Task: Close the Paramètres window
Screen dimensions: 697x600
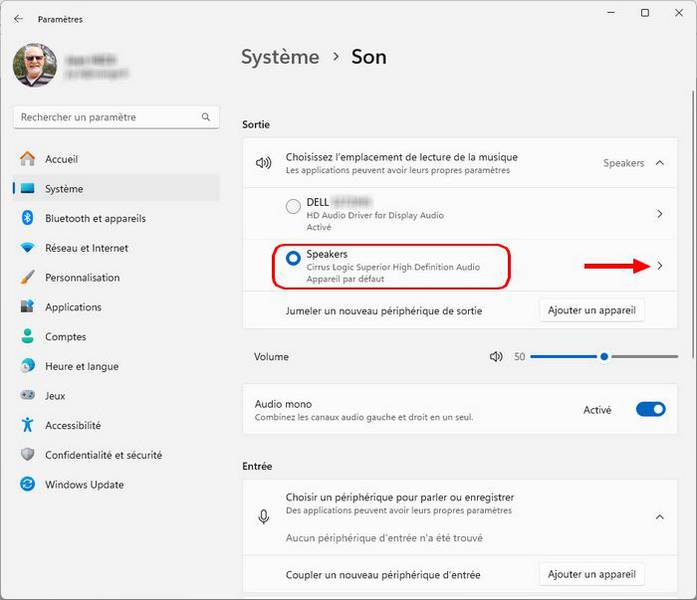Action: tap(679, 12)
